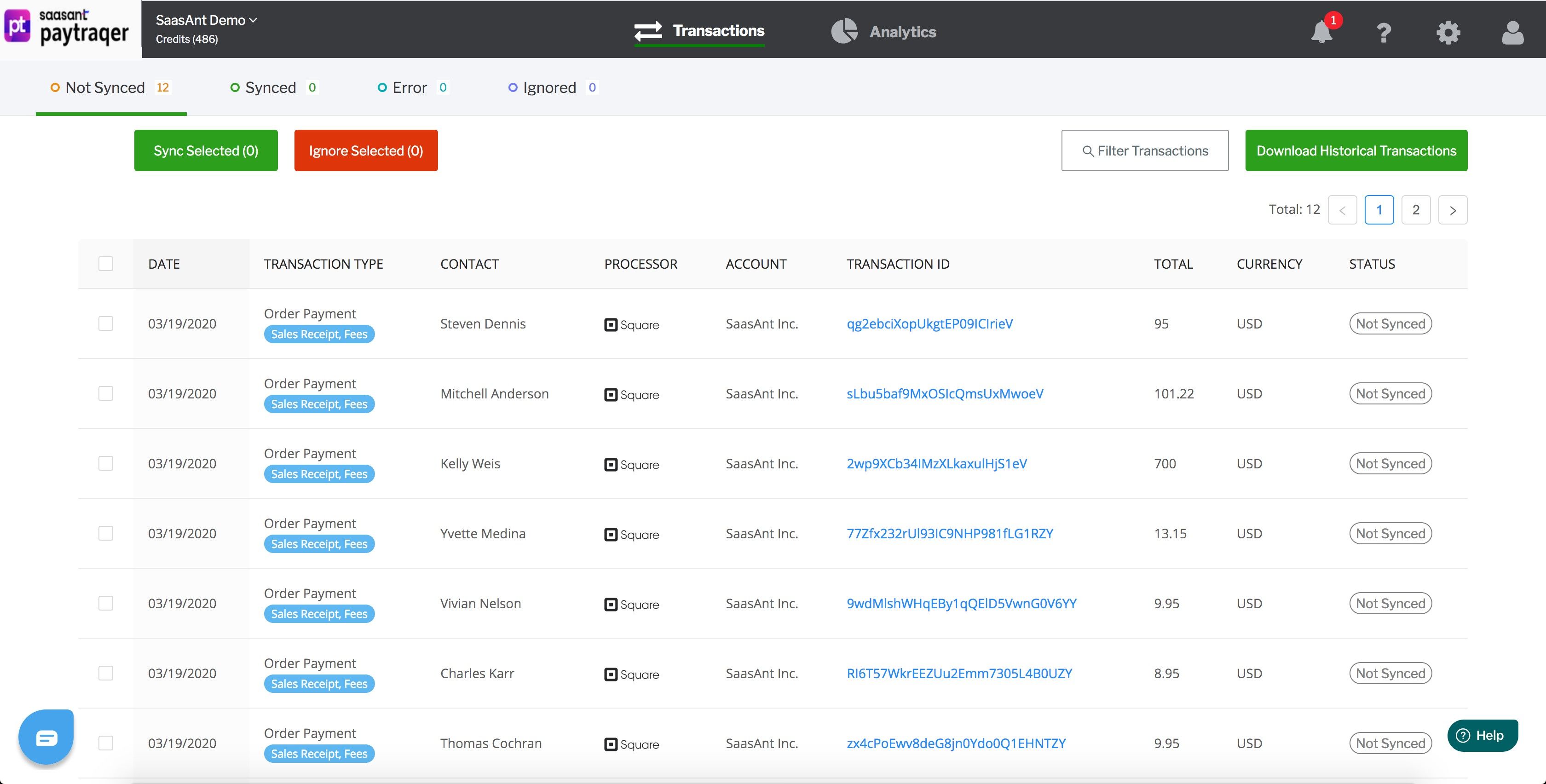Go to page 2 in pagination
This screenshot has width=1546, height=784.
[1416, 210]
